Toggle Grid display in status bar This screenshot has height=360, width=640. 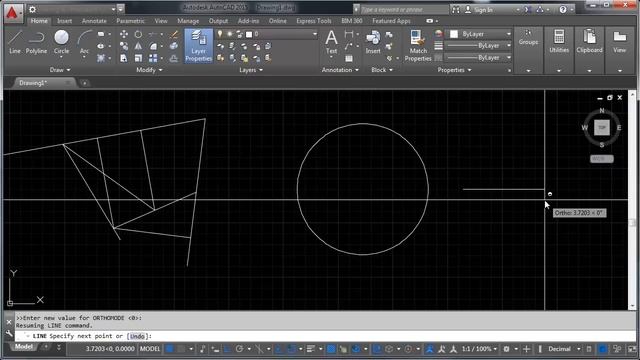pos(169,349)
